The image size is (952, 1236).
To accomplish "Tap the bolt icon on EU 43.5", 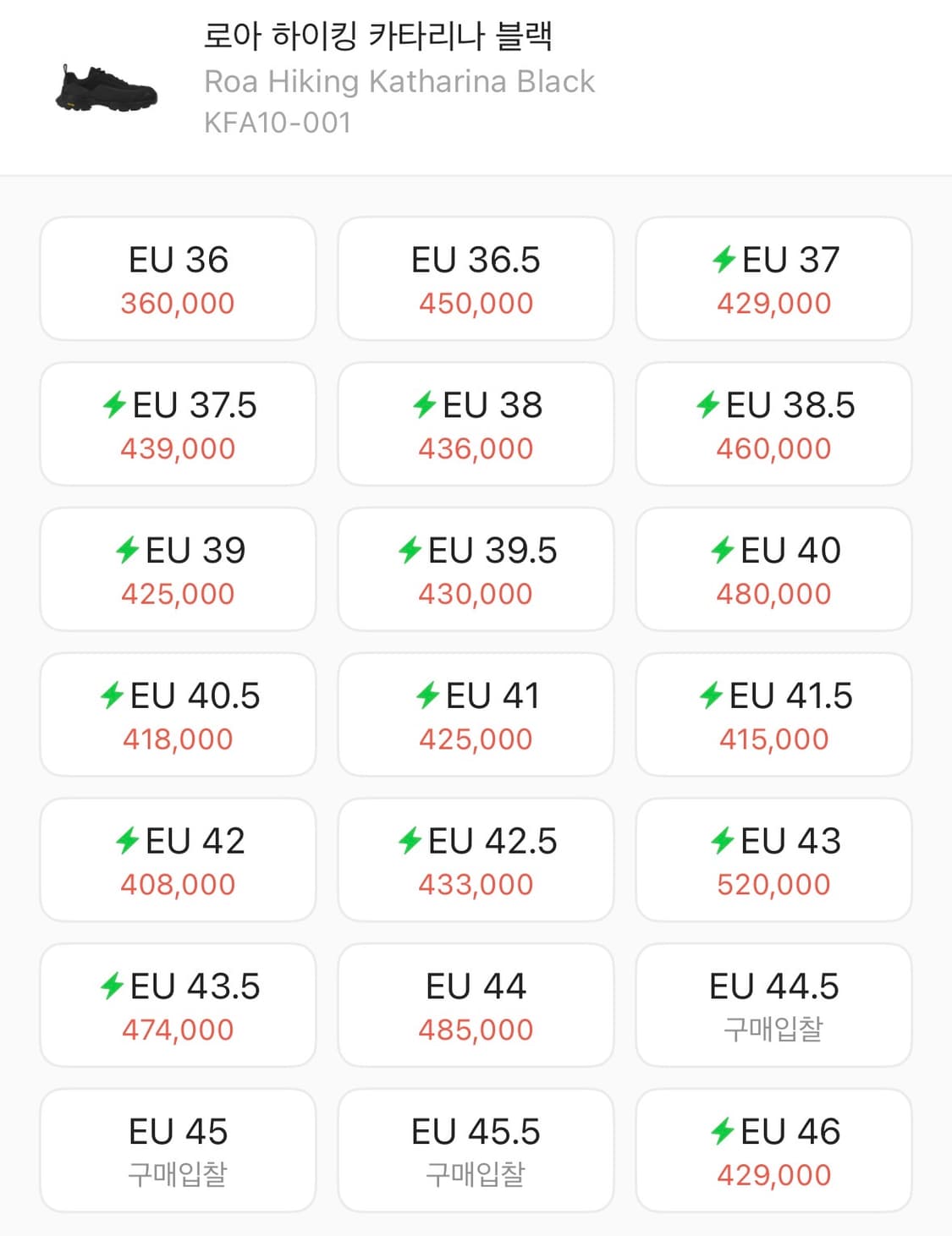I will (112, 986).
